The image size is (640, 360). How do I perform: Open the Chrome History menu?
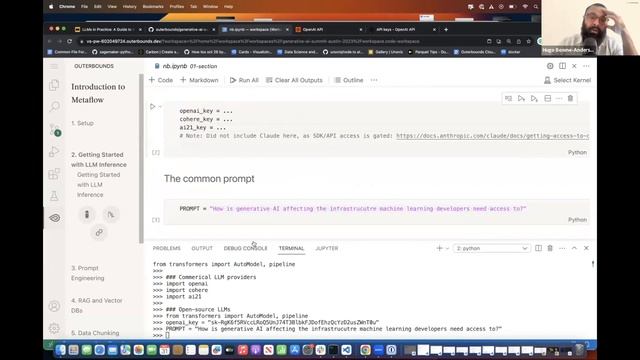tap(129, 7)
